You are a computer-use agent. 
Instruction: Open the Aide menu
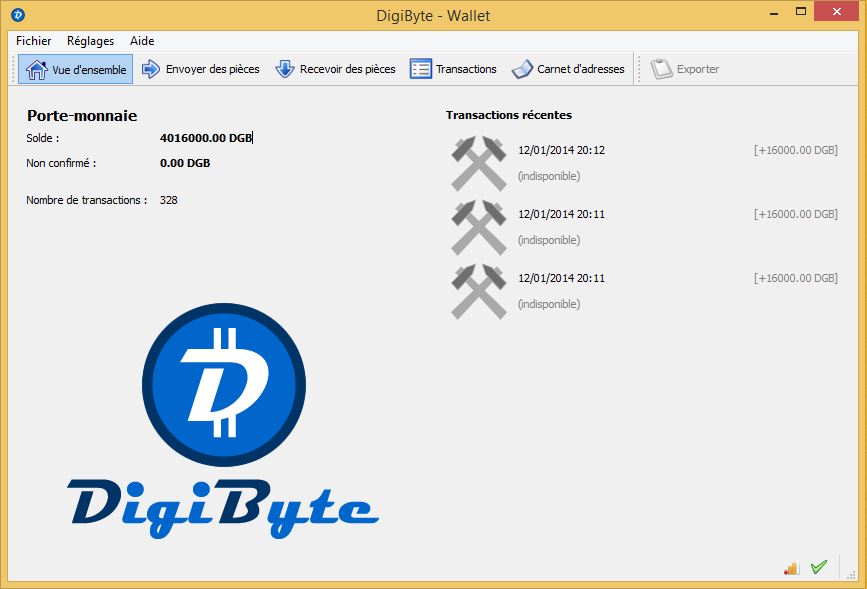142,41
